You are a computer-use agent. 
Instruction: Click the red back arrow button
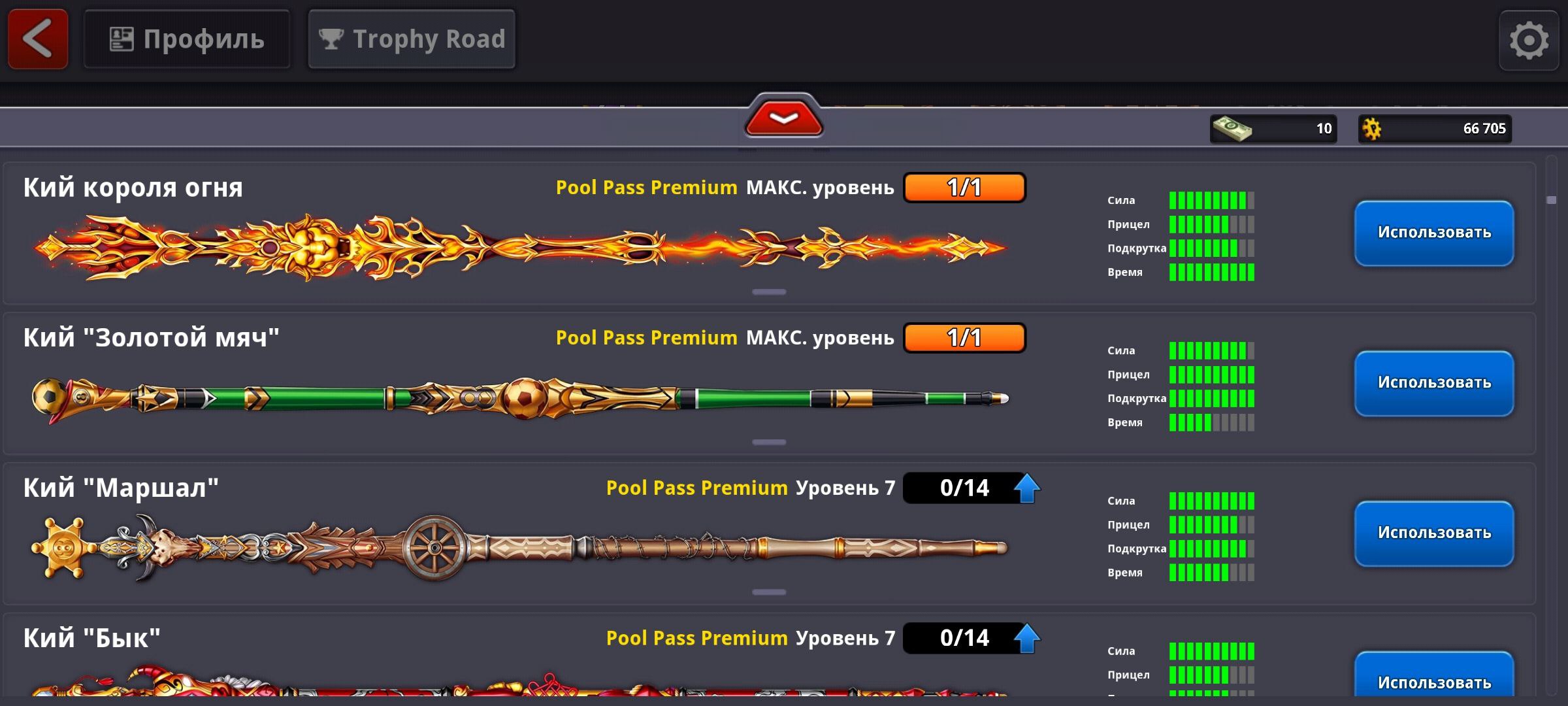coord(38,39)
